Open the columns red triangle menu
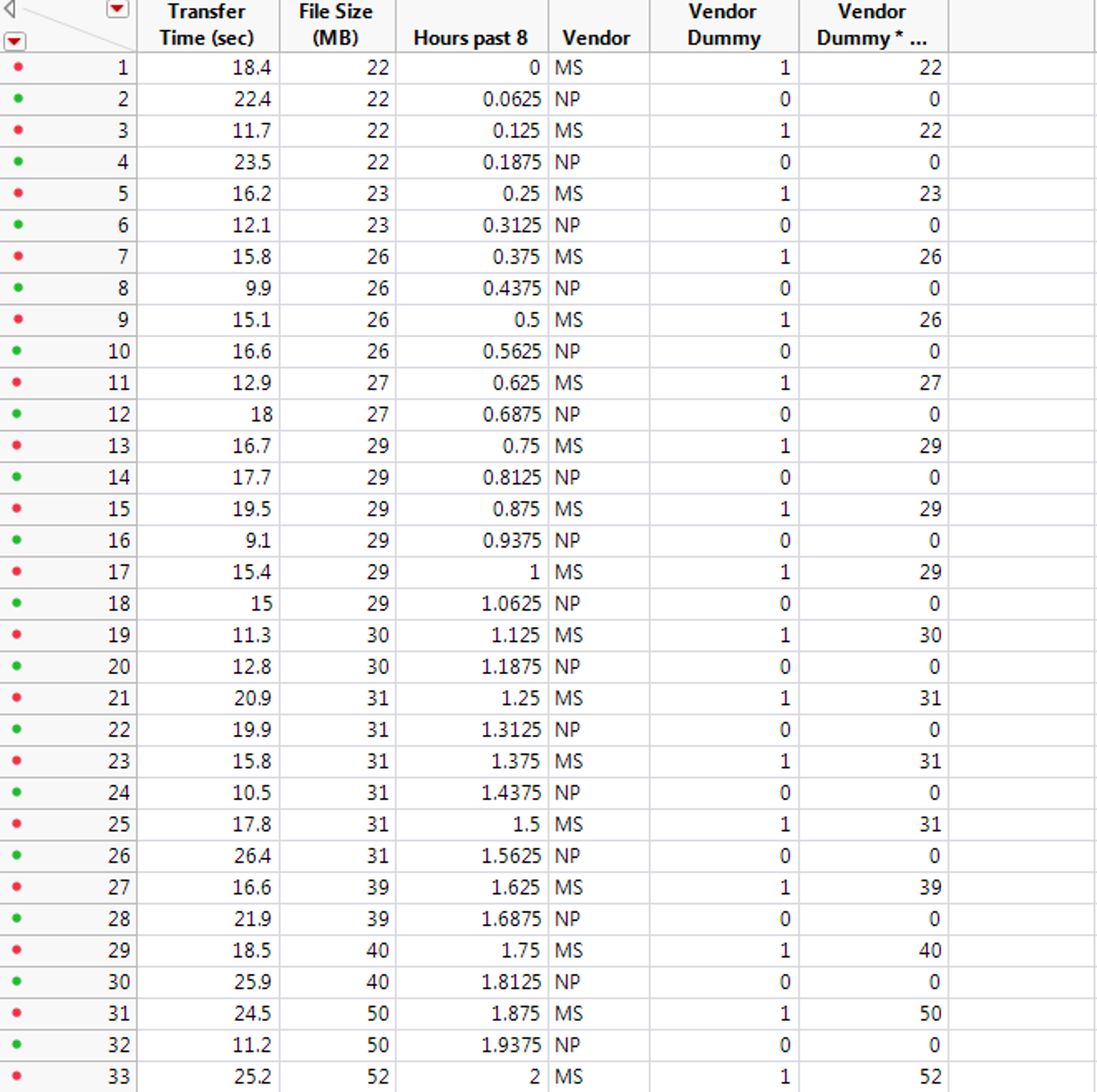The width and height of the screenshot is (1097, 1092). [117, 9]
